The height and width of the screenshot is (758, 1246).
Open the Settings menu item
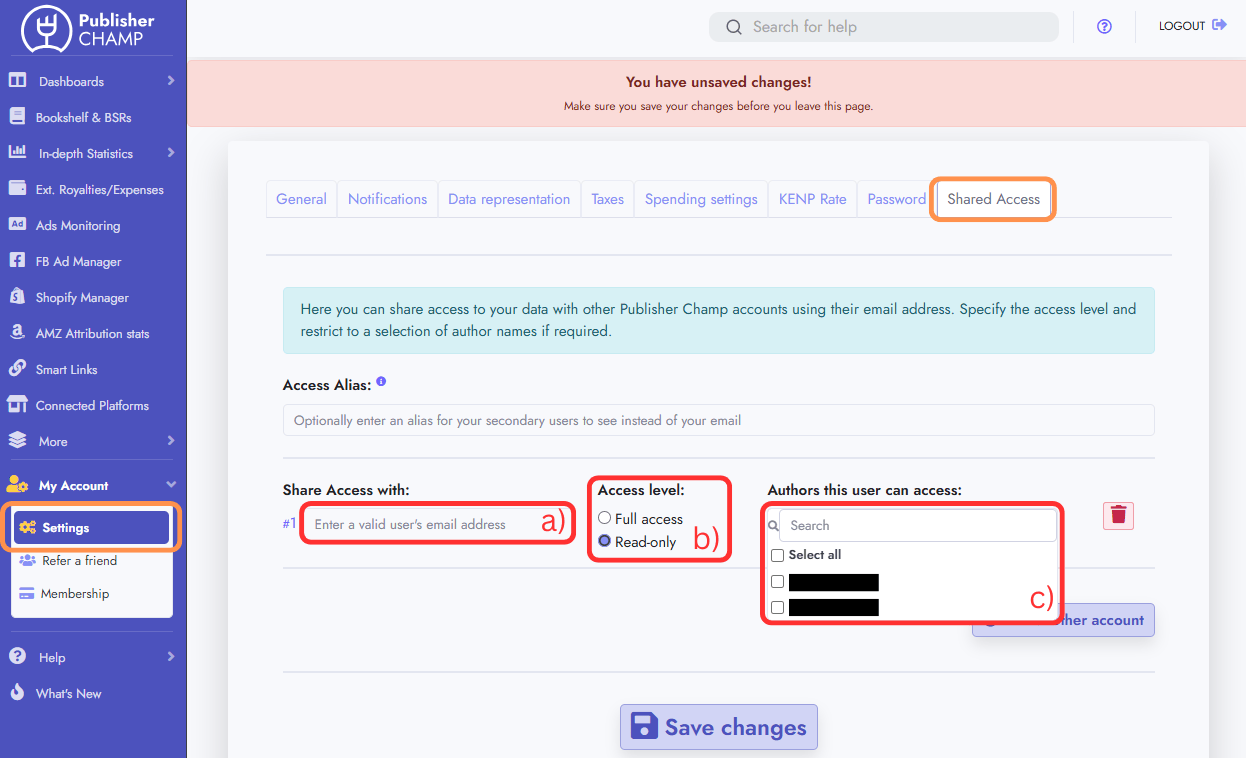click(92, 527)
